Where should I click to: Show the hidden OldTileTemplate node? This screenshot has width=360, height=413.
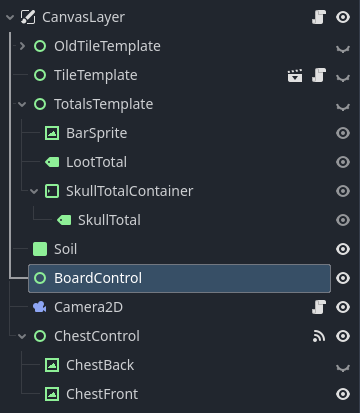(343, 49)
